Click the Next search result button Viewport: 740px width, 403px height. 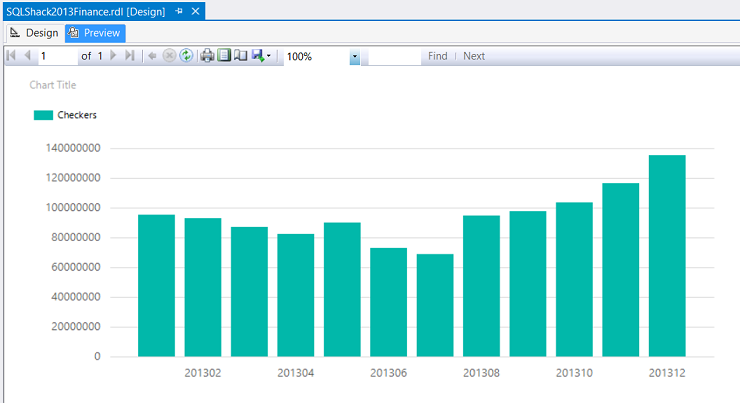tap(474, 56)
